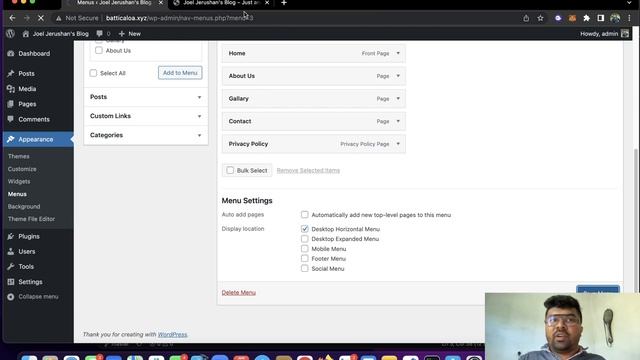Close the Menus browser tab
640x360 pixels.
click(161, 3)
